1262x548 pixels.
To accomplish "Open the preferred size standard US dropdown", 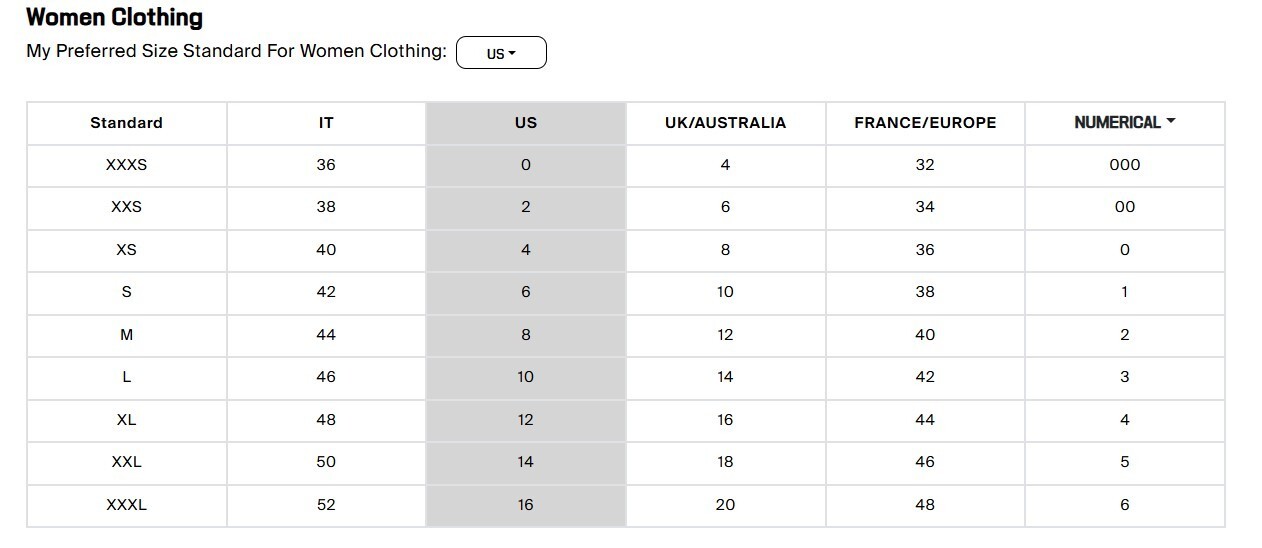I will click(501, 53).
